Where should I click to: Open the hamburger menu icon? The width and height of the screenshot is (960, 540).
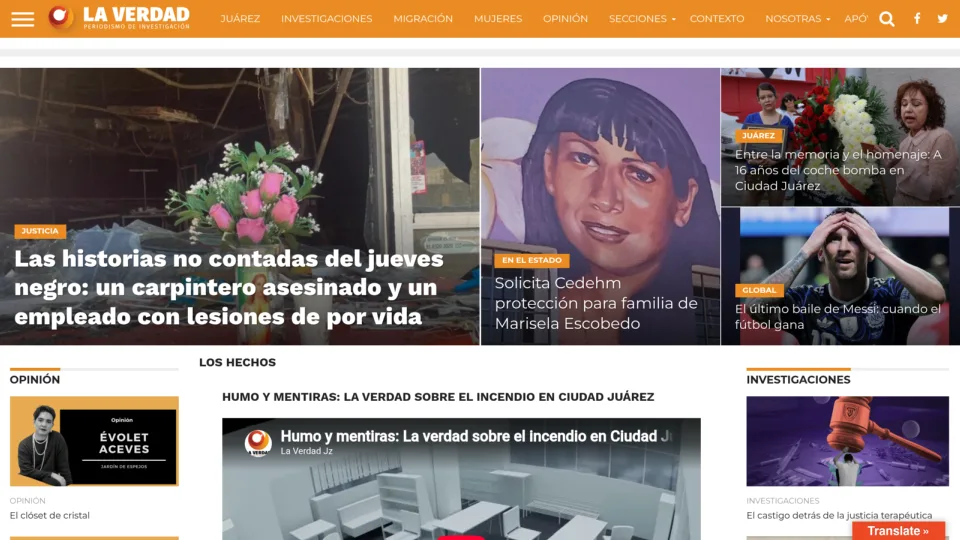pos(23,19)
